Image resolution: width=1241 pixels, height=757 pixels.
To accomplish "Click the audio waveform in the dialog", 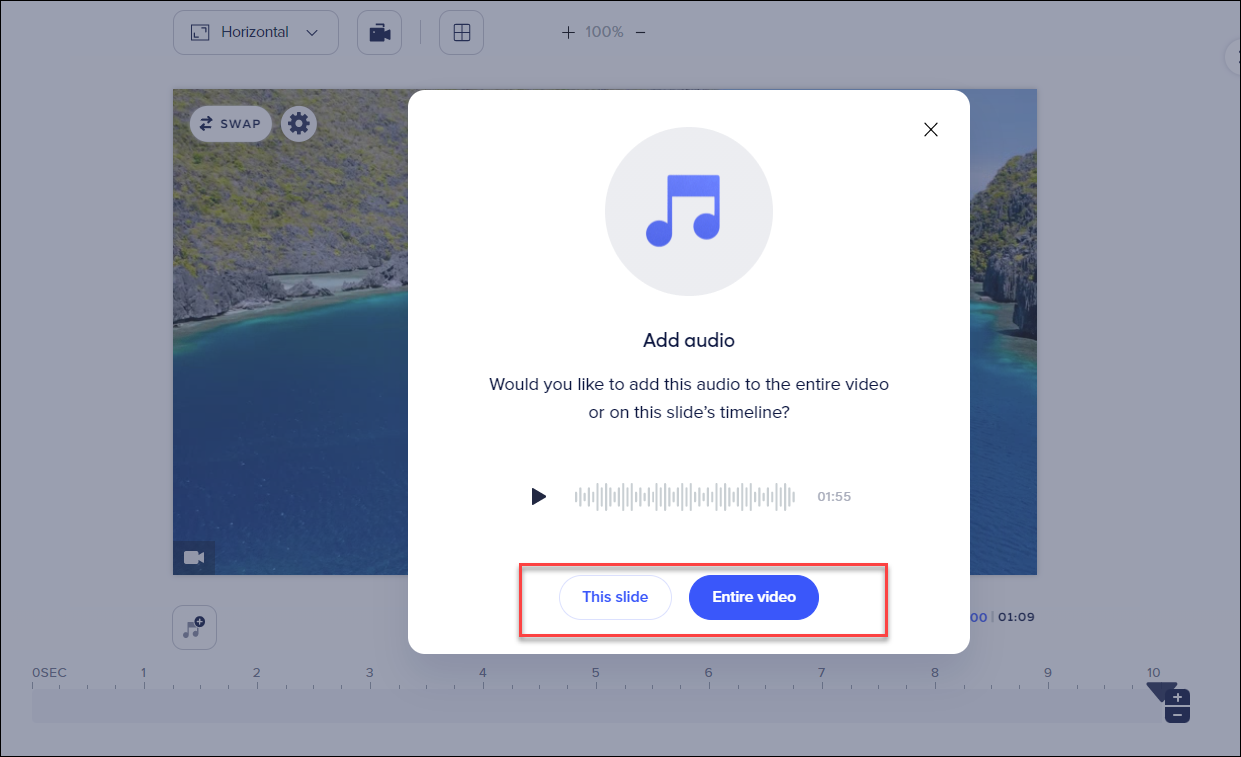I will [x=684, y=496].
